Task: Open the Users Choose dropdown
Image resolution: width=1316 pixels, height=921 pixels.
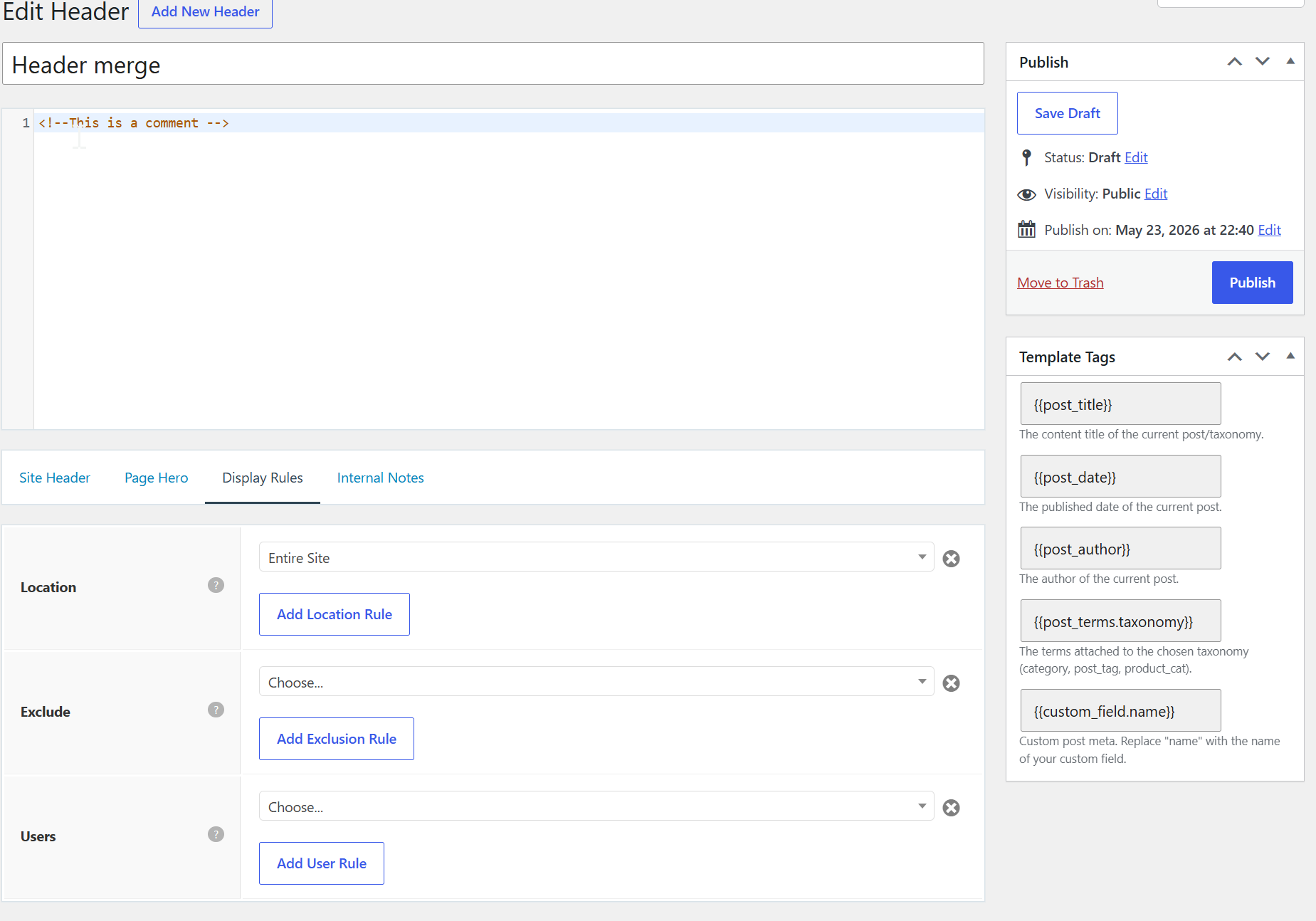Action: point(596,806)
